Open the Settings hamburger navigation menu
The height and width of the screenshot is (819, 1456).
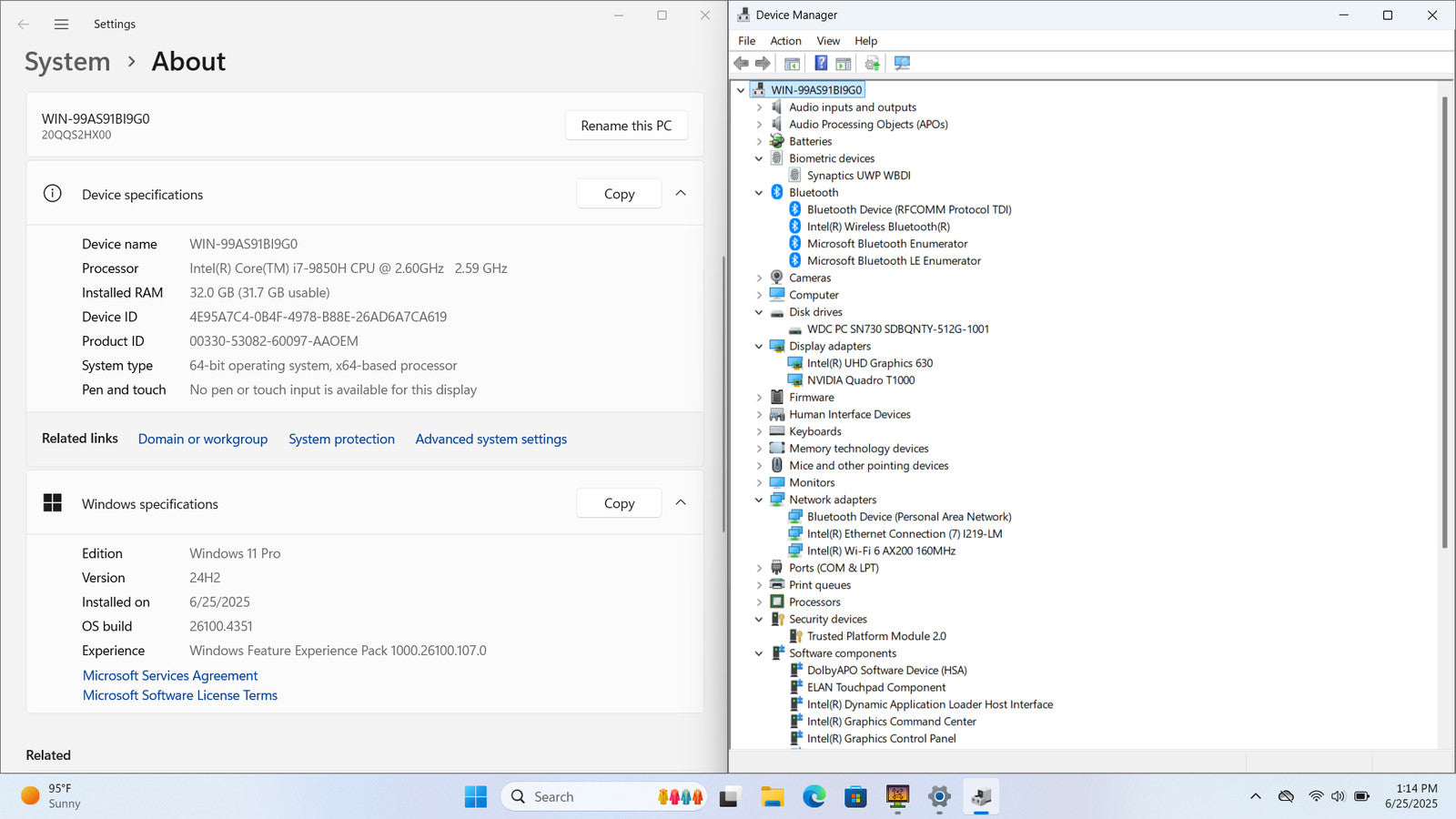(61, 25)
